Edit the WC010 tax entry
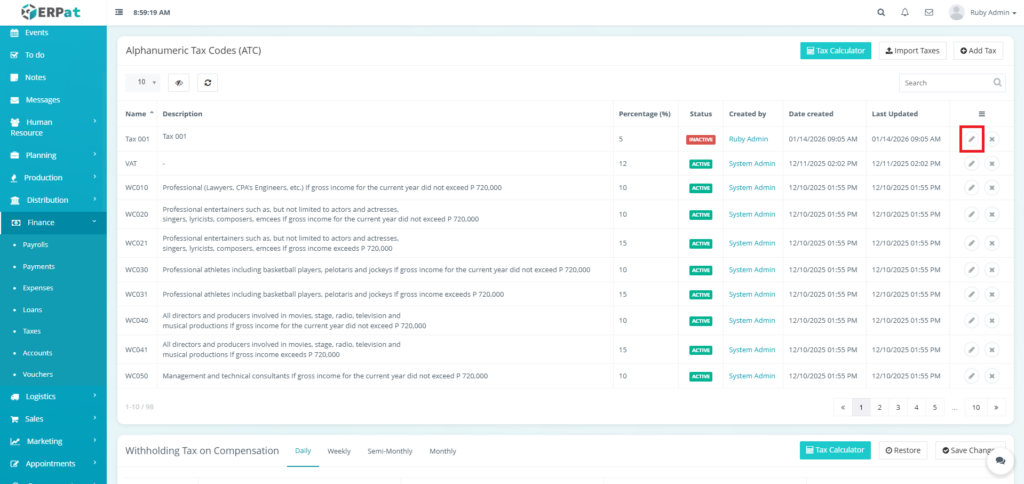This screenshot has height=484, width=1024. pyautogui.click(x=971, y=188)
